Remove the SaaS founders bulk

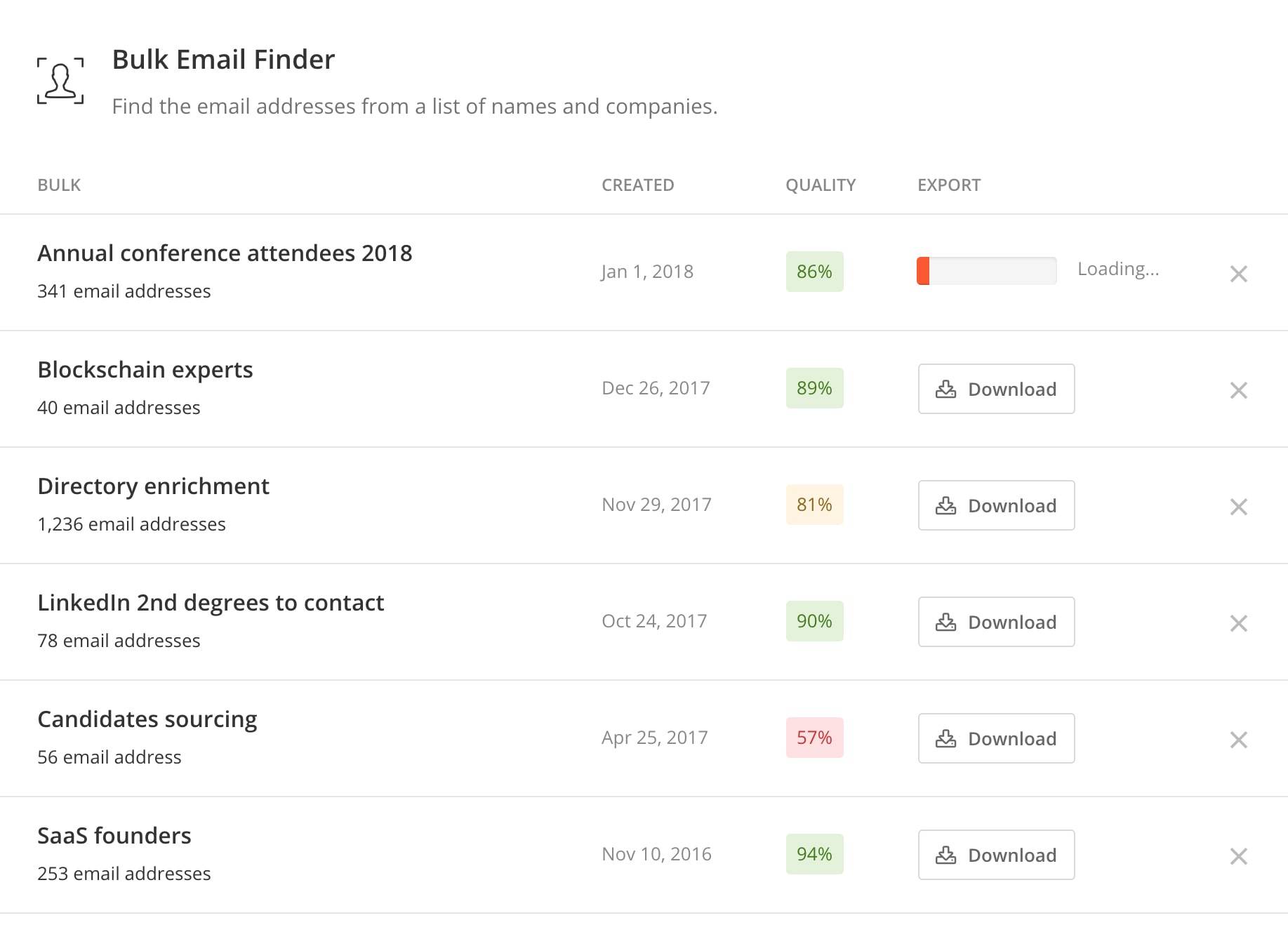tap(1239, 856)
